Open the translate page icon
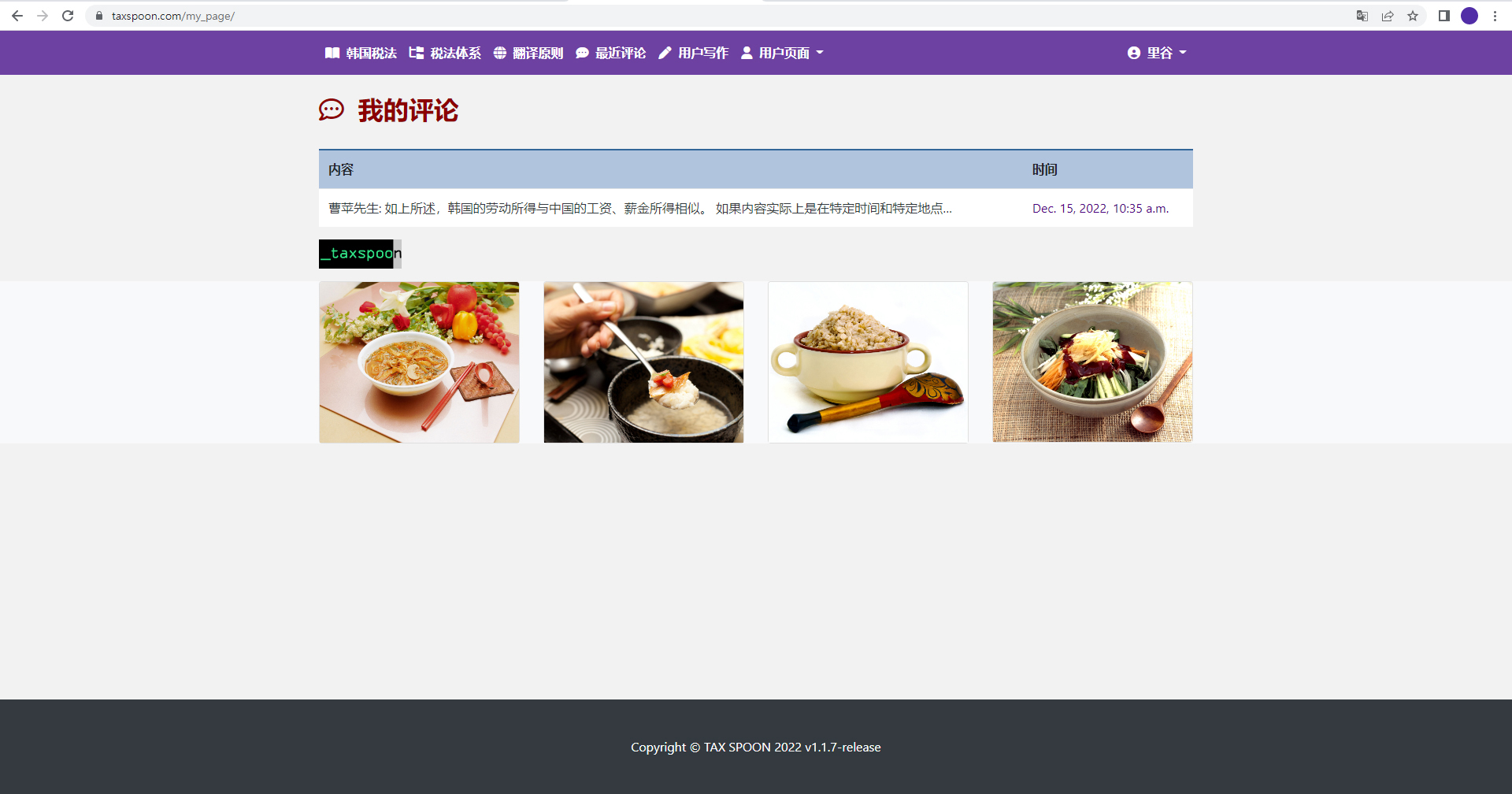 1362,16
